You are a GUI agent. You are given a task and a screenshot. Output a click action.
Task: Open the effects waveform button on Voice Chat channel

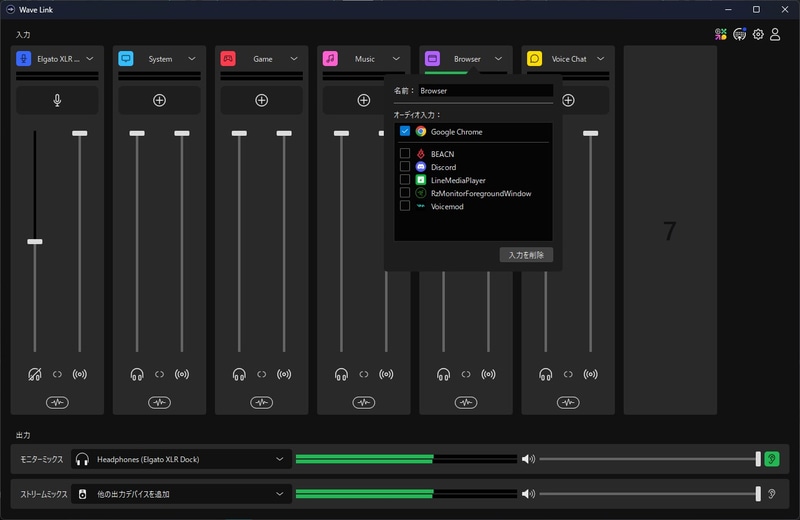568,403
